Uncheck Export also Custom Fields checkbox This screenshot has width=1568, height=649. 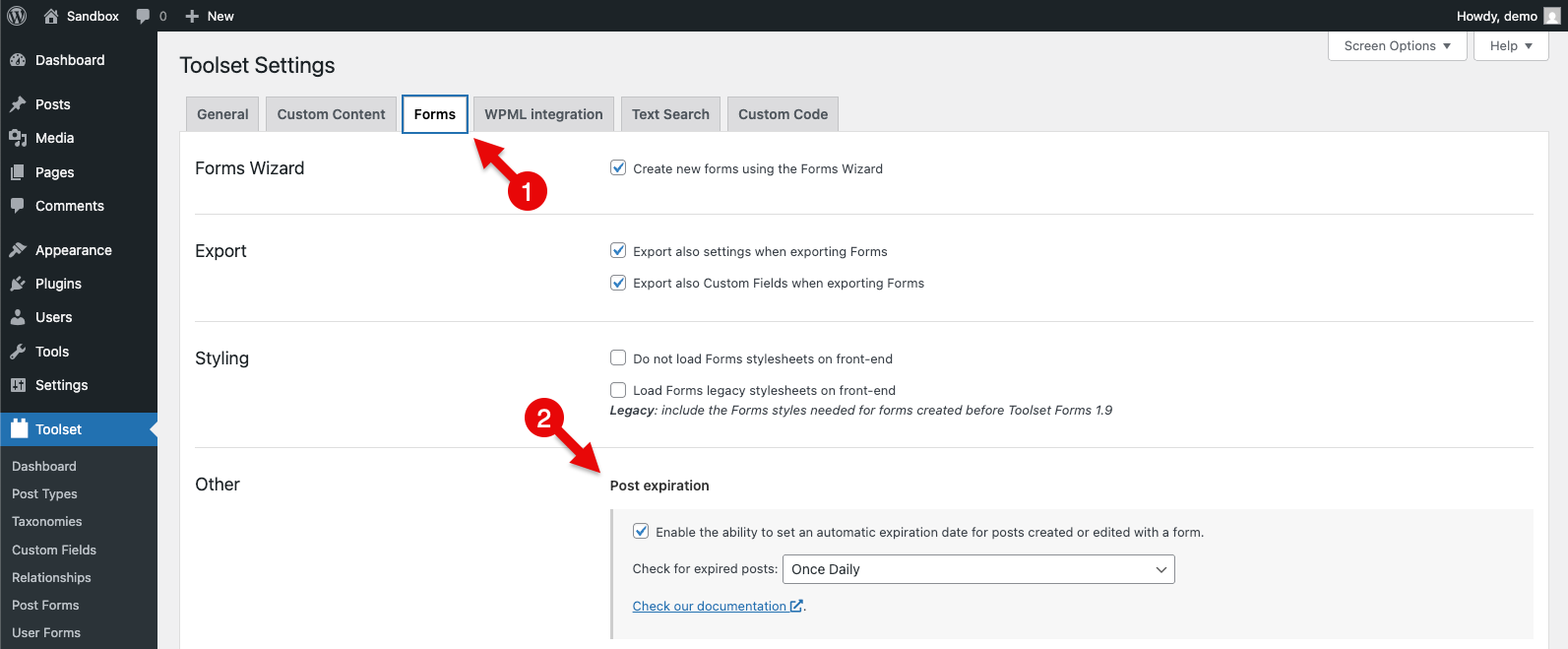coord(618,282)
